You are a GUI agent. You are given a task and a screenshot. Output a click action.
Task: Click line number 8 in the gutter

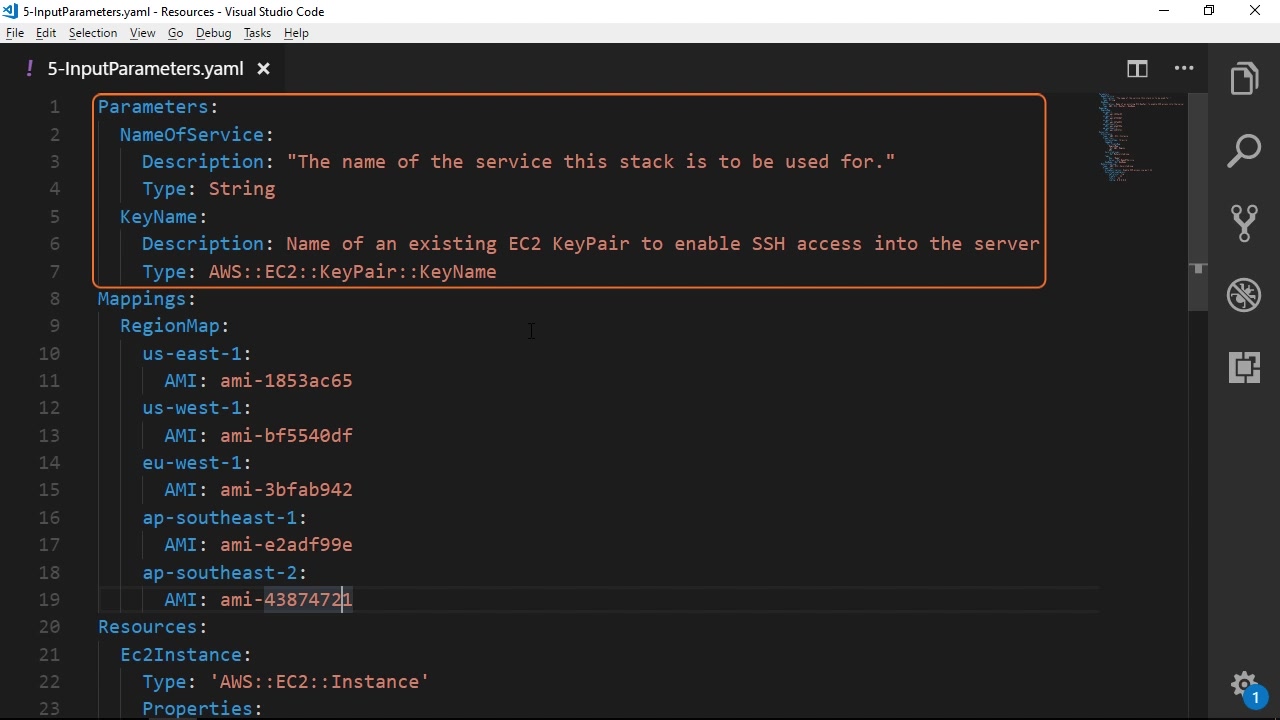point(54,299)
